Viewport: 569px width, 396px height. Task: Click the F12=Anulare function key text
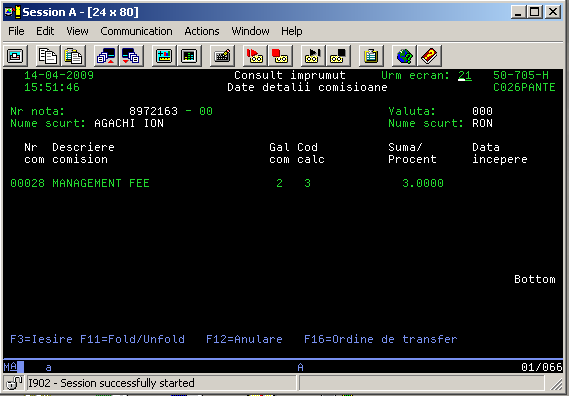pyautogui.click(x=244, y=339)
